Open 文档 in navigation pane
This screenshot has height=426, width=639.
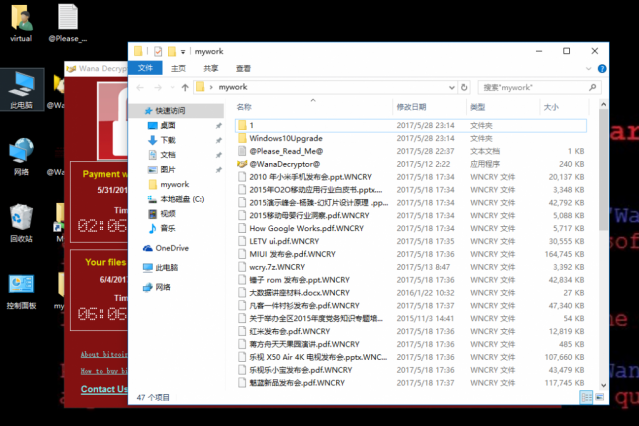point(167,155)
